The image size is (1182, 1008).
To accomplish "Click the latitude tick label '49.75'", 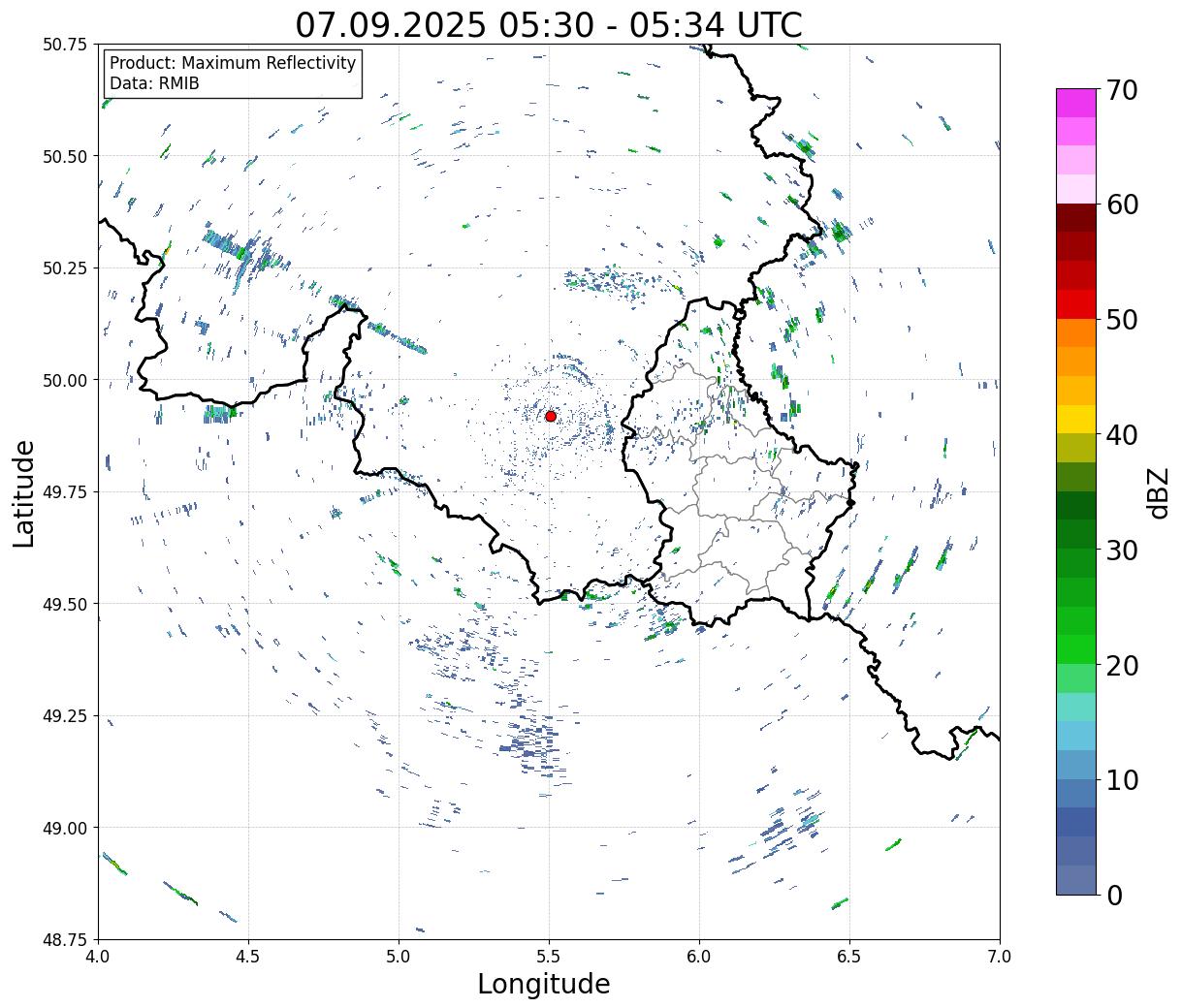I will [65, 492].
